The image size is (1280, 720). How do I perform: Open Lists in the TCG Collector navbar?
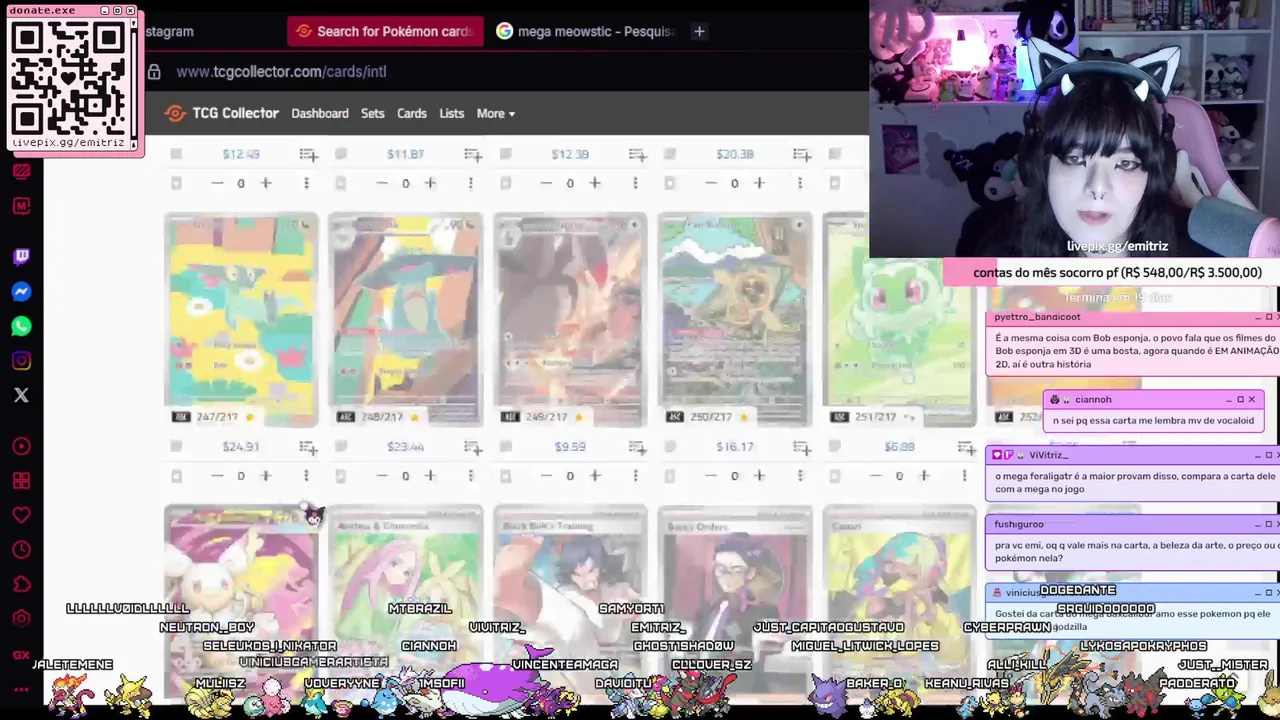coord(452,113)
